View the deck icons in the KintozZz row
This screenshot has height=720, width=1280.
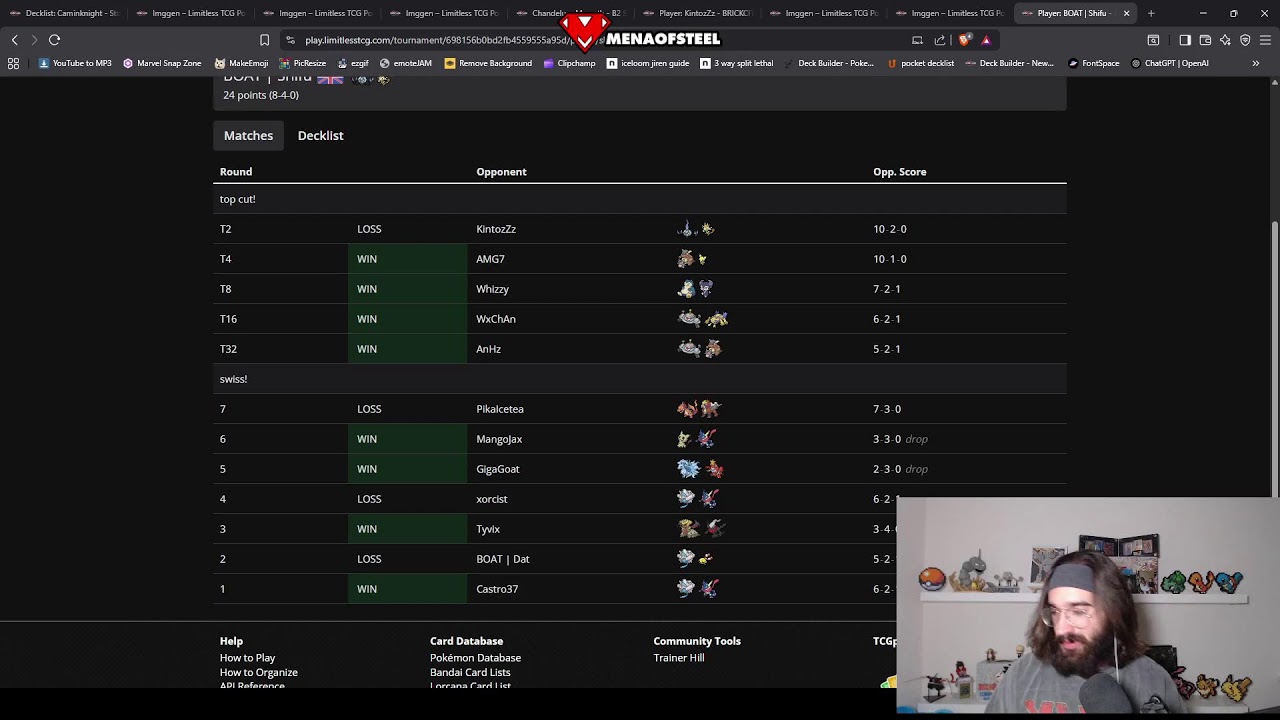coord(696,229)
